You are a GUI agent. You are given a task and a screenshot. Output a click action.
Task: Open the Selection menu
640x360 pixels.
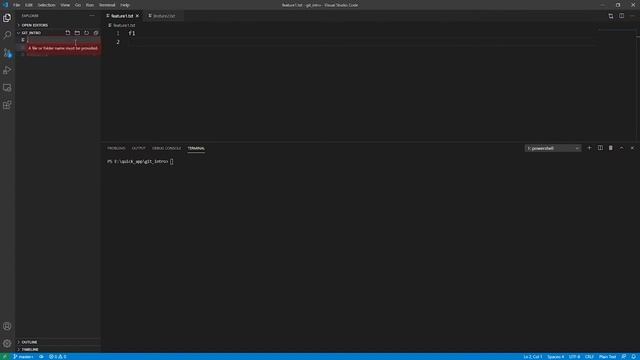tap(46, 5)
